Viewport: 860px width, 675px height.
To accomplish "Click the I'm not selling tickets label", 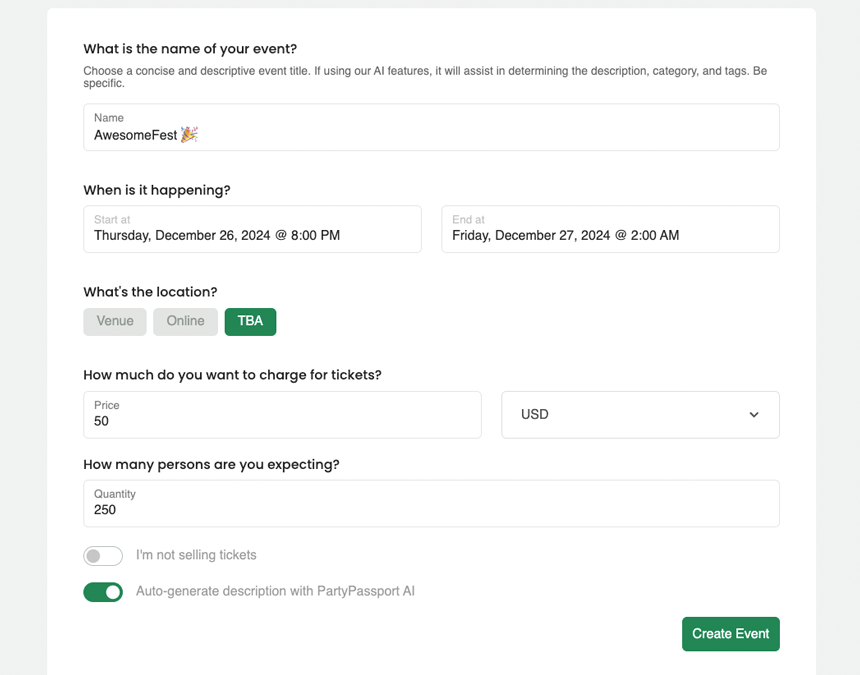I will point(196,555).
